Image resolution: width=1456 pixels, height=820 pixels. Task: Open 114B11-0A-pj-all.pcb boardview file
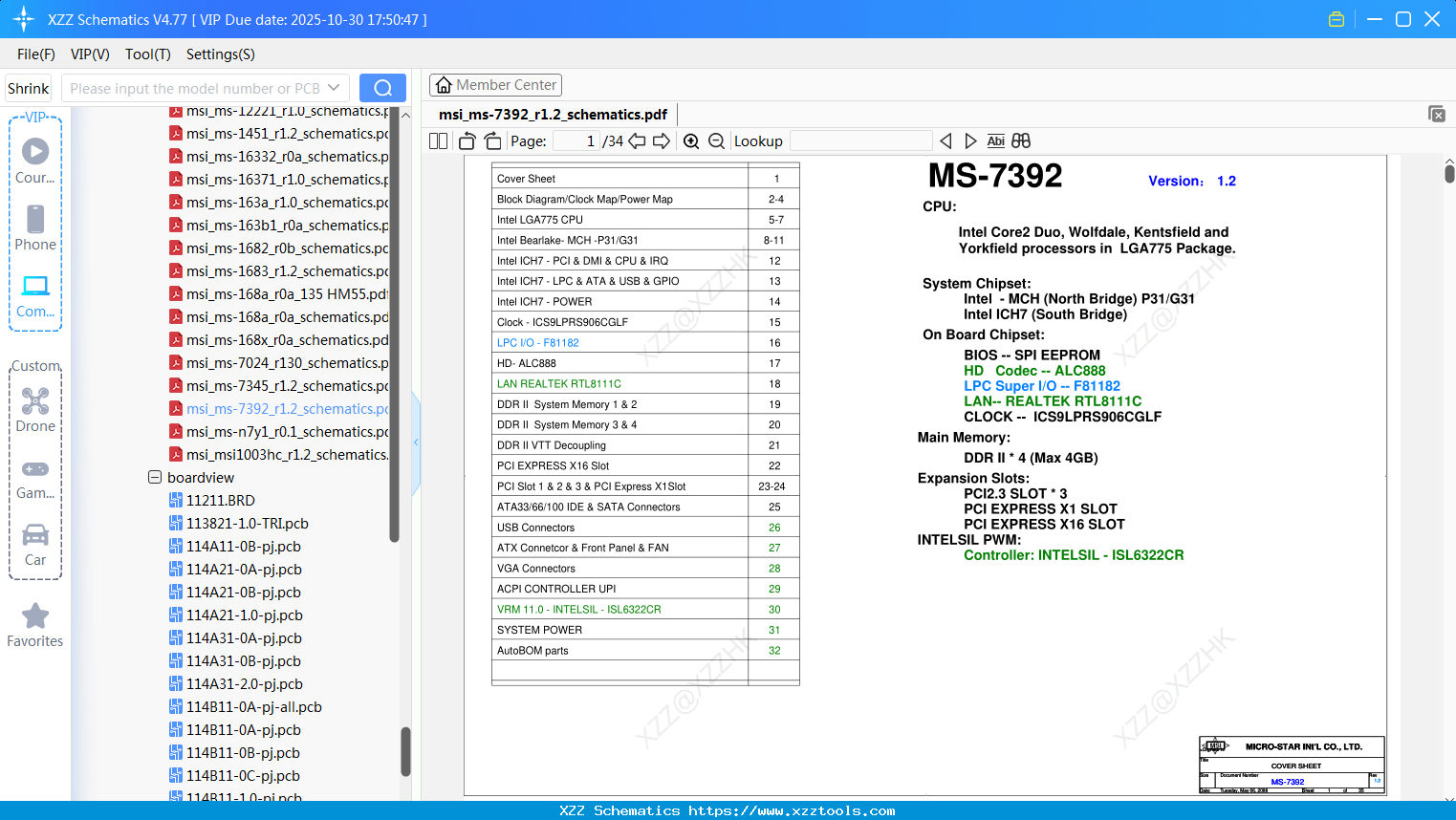254,707
